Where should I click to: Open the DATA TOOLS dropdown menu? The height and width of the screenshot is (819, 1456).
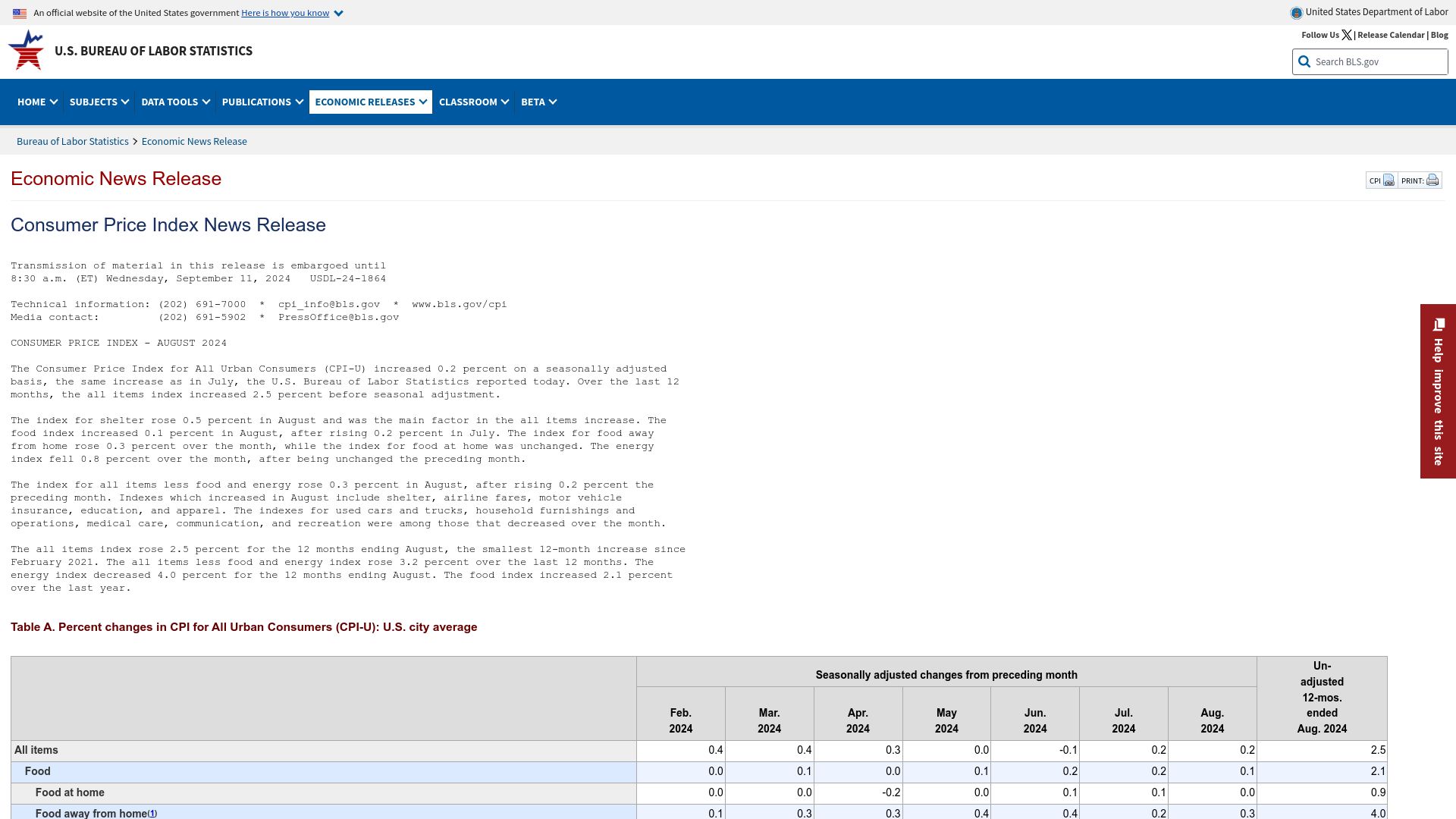tap(175, 102)
